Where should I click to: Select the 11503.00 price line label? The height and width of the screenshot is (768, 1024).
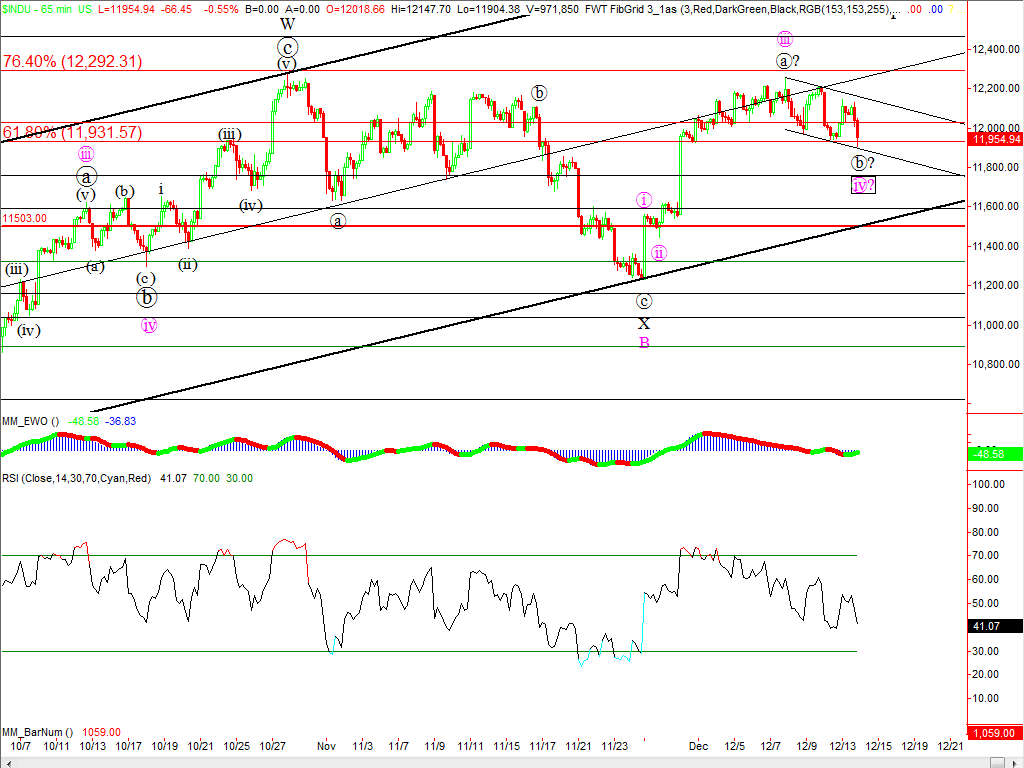[25, 217]
